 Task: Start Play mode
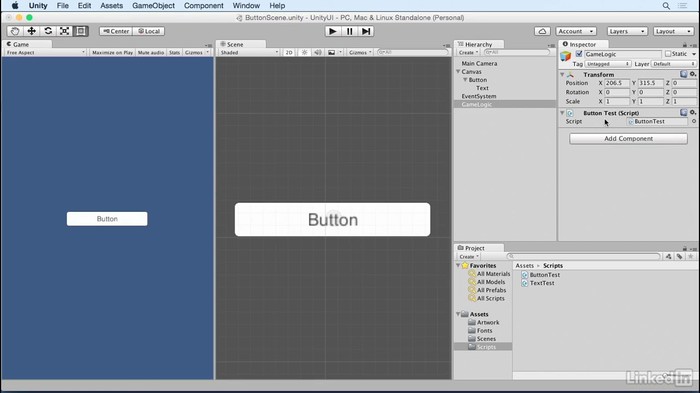point(333,31)
